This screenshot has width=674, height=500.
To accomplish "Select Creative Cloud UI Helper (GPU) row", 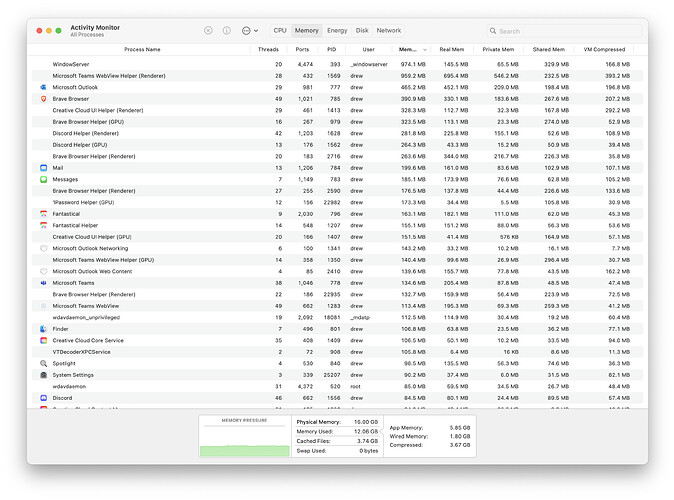I will pyautogui.click(x=337, y=237).
